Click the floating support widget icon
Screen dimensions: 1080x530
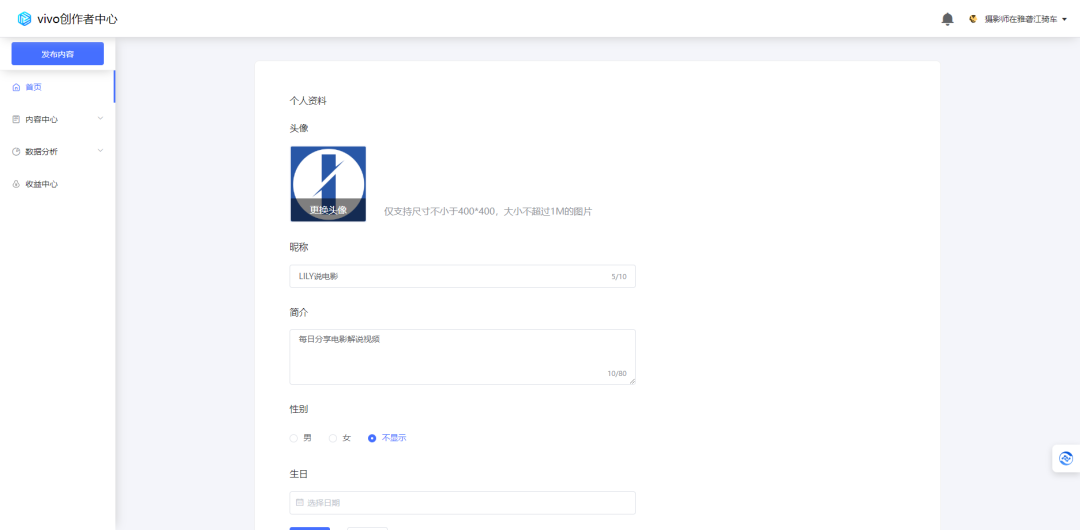tap(1066, 458)
